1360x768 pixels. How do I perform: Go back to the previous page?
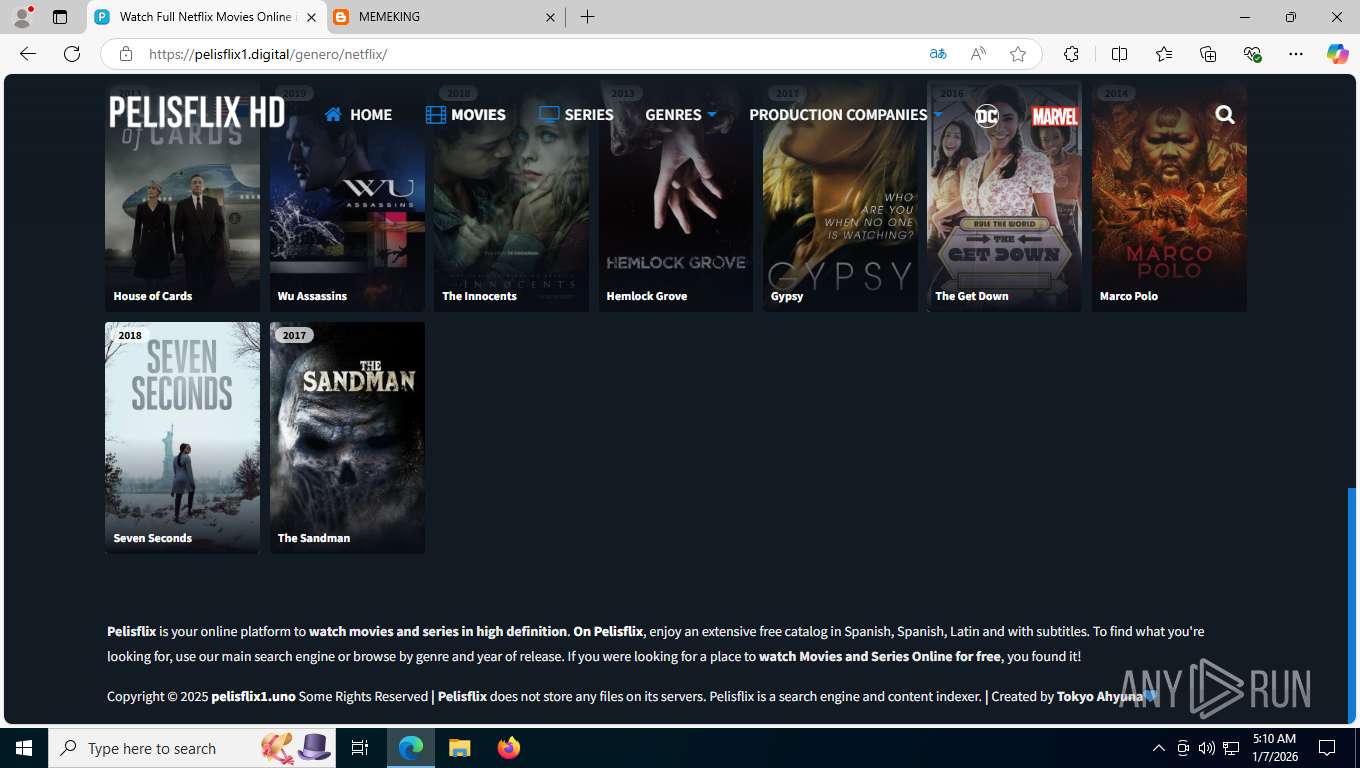(28, 54)
